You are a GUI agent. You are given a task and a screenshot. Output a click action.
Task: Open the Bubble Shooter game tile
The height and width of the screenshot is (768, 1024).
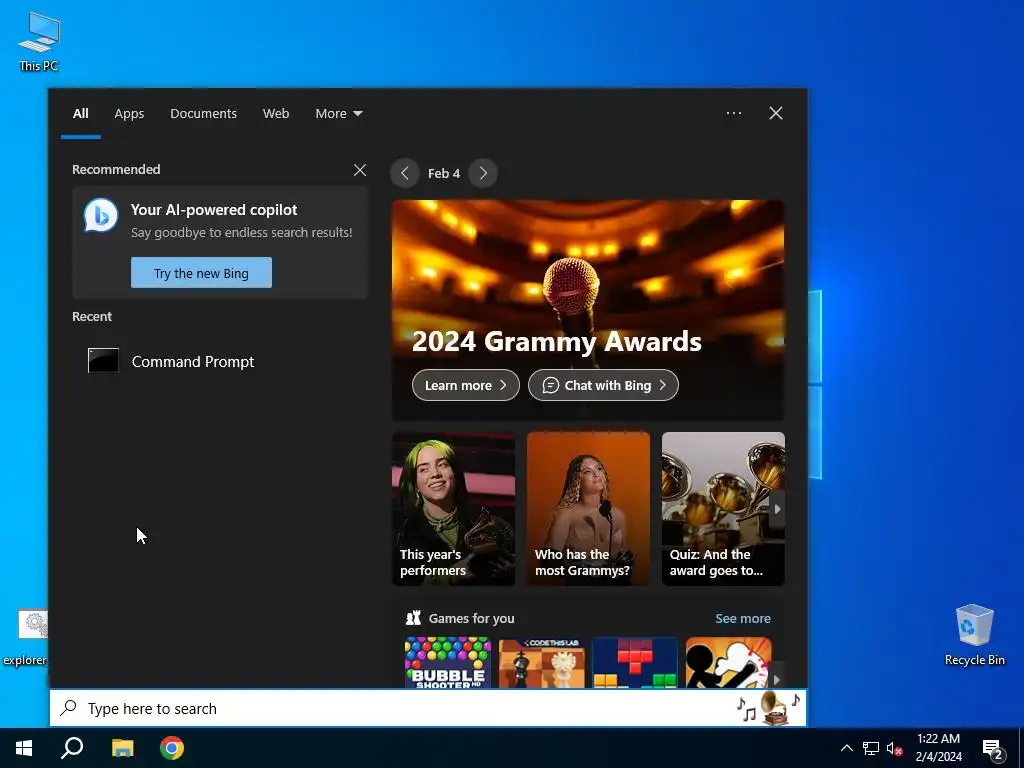tap(447, 662)
